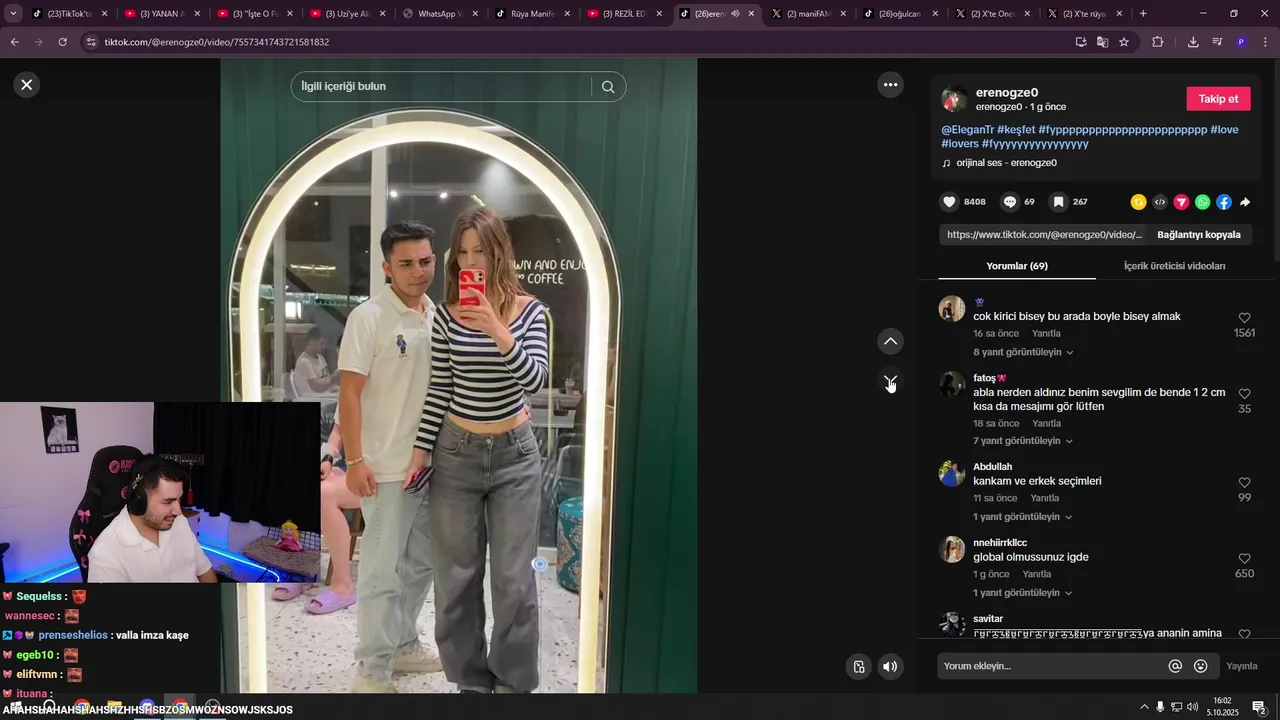This screenshot has height=720, width=1280.
Task: Get embed code via the code icon
Action: coord(1160,202)
